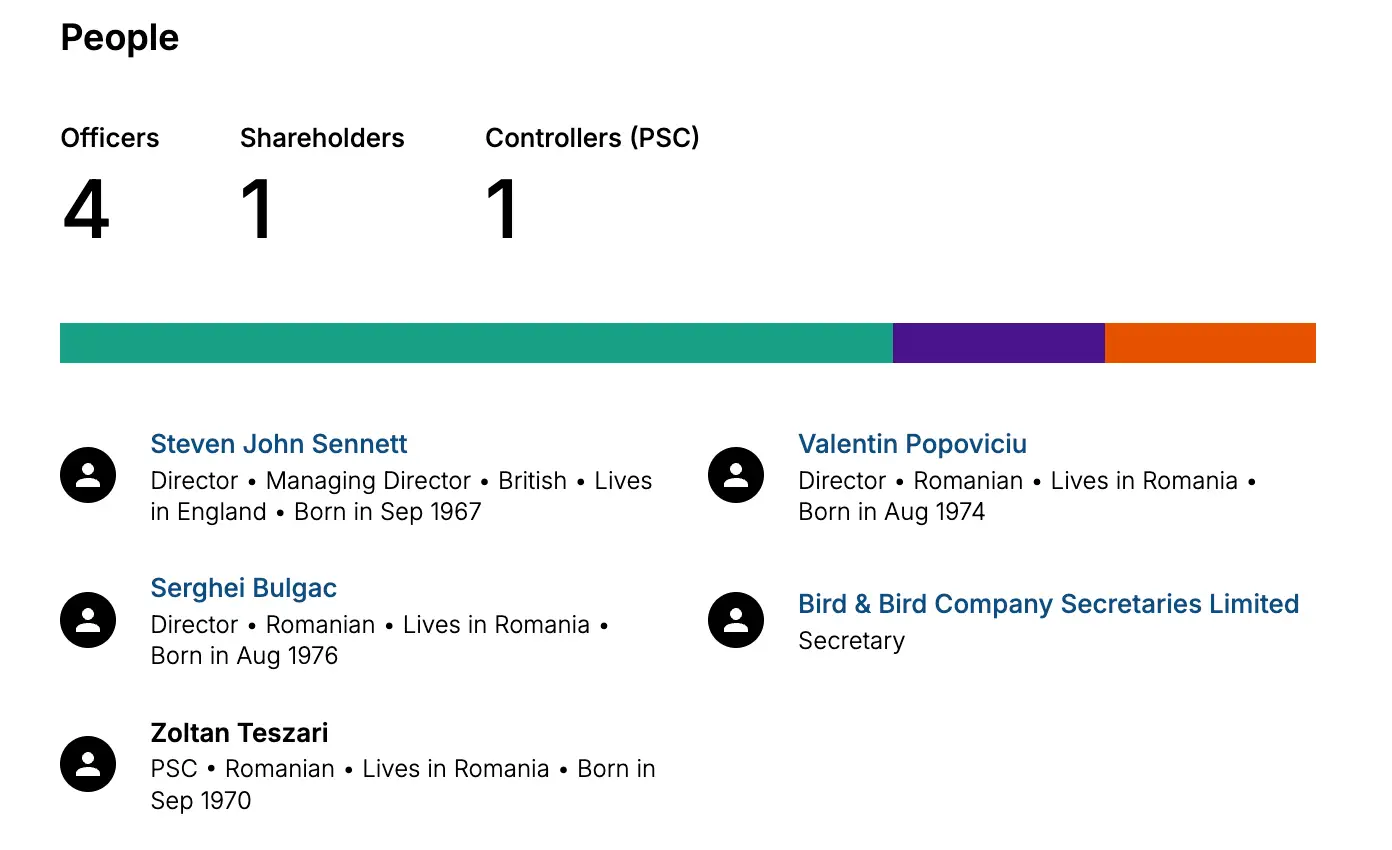1392x850 pixels.
Task: Click the avatar icon beside Zoltan Teszari
Action: pos(88,764)
